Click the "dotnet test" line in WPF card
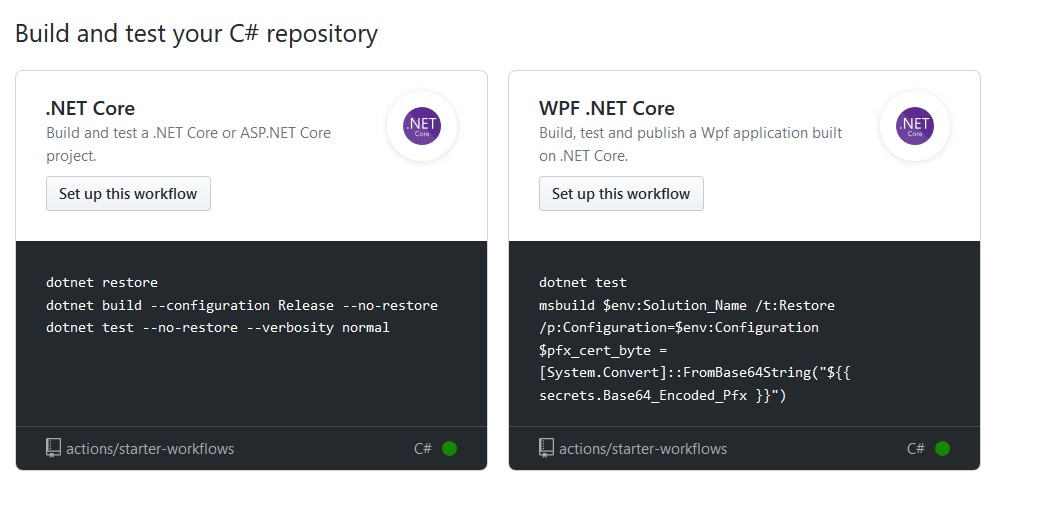This screenshot has width=1047, height=511. [583, 283]
